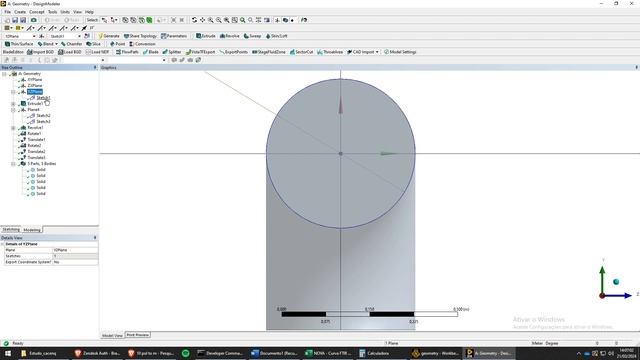Click the Save project icon
This screenshot has height=360, width=640.
[x=15, y=20]
